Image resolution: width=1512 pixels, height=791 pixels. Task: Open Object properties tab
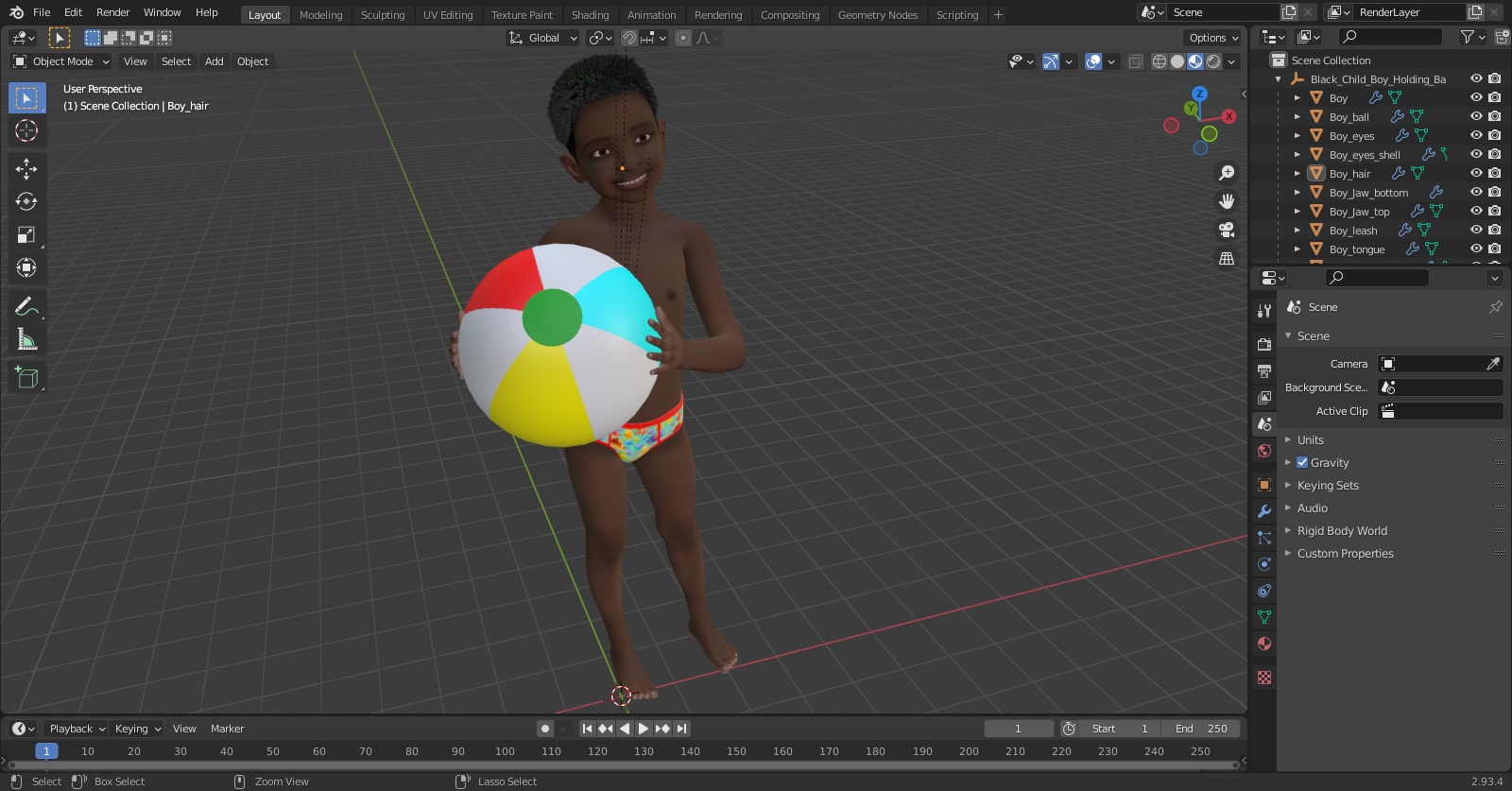tap(1264, 485)
